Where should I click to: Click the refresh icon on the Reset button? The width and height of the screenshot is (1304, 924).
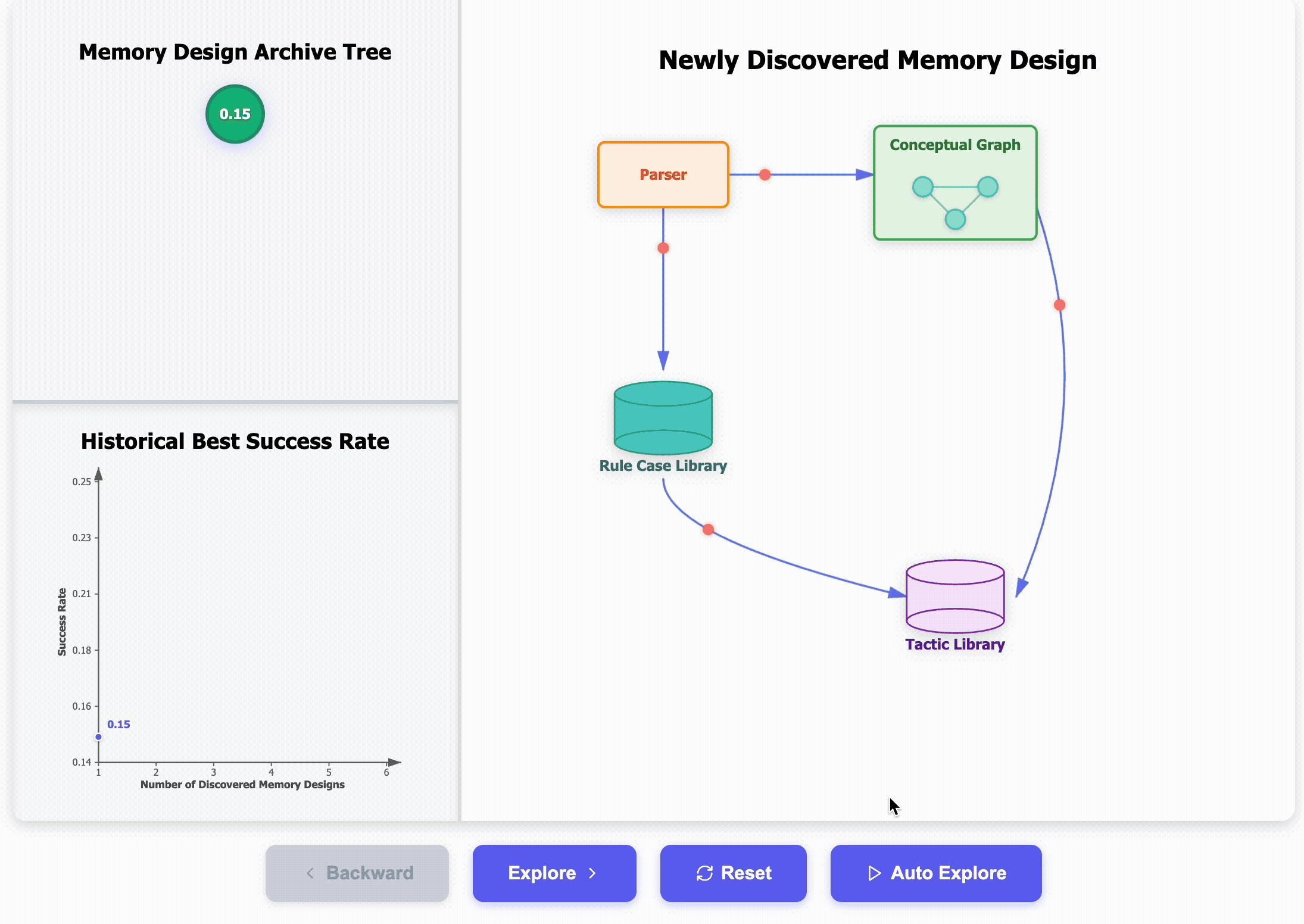coord(704,873)
